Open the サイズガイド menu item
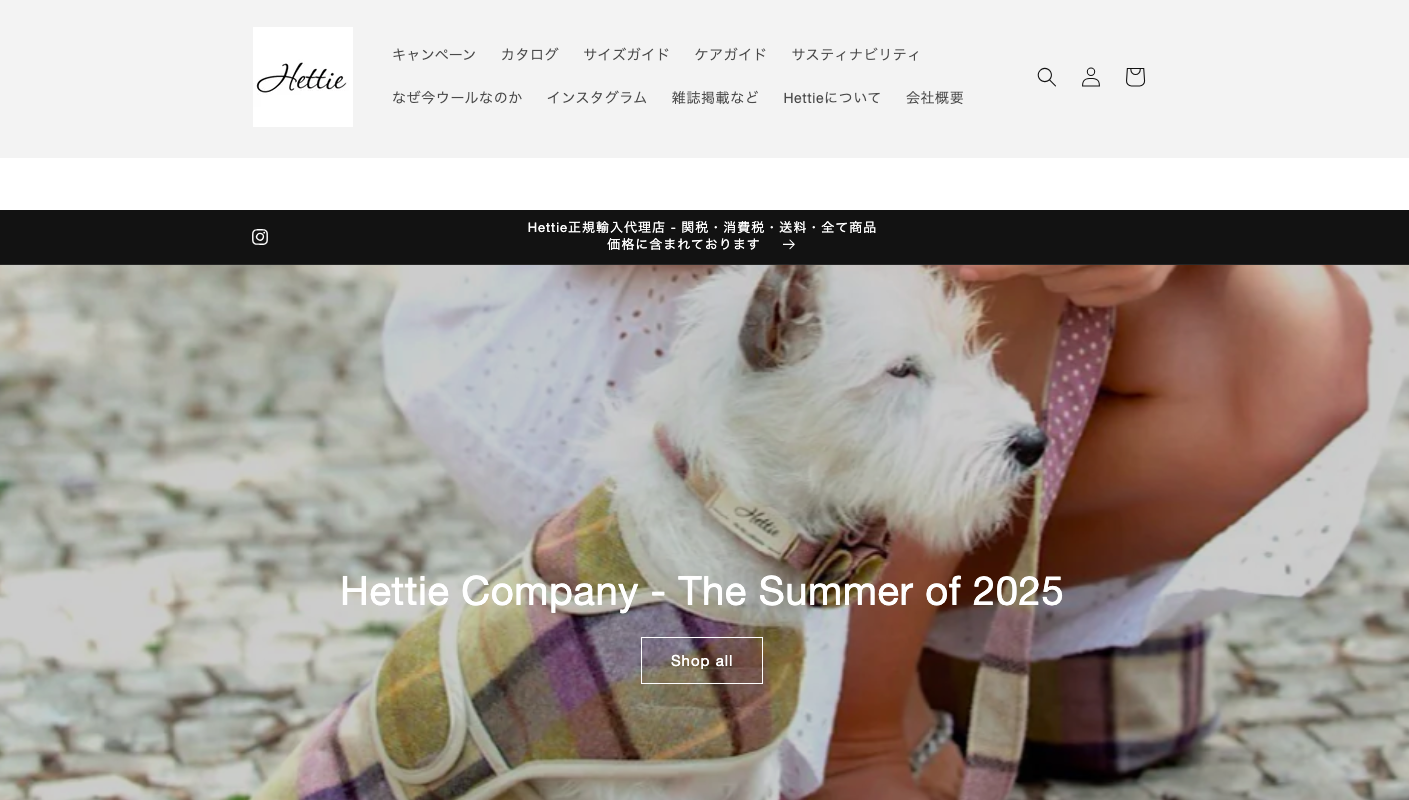The height and width of the screenshot is (800, 1409). [x=627, y=54]
